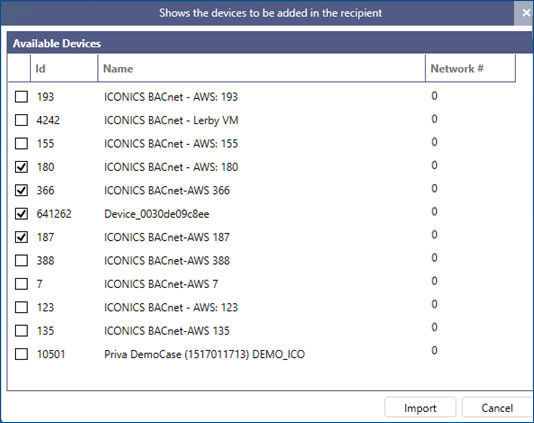Screen dimensions: 534x423
Task: Deselect checkbox for ICONICS BACnet-AWS 366
Action: coord(21,190)
